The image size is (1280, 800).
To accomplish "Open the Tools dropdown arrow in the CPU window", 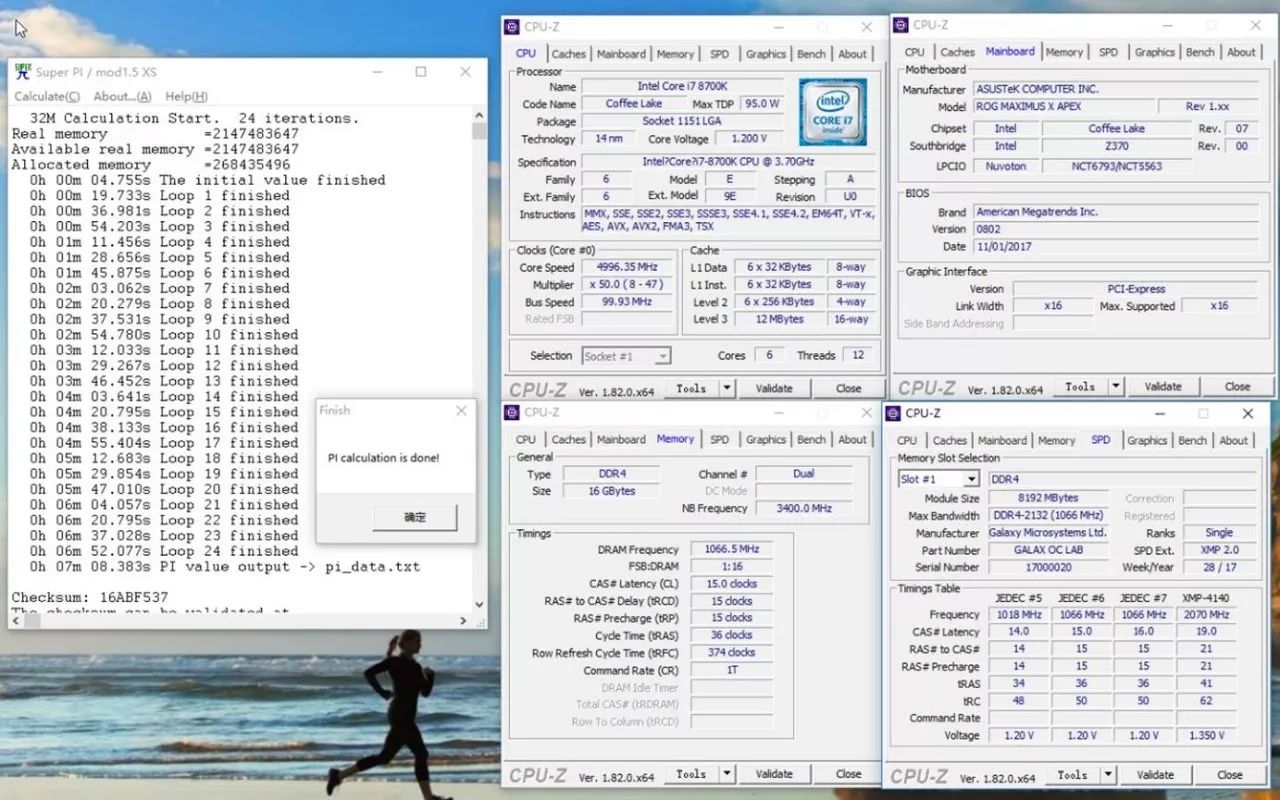I will [727, 388].
